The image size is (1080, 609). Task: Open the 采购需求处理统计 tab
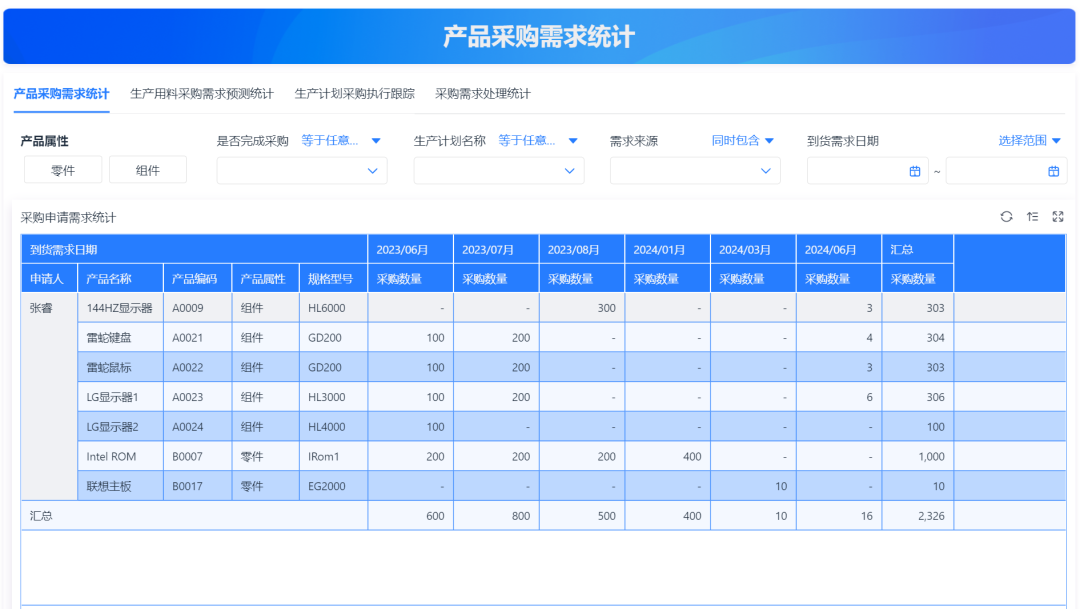pos(482,94)
